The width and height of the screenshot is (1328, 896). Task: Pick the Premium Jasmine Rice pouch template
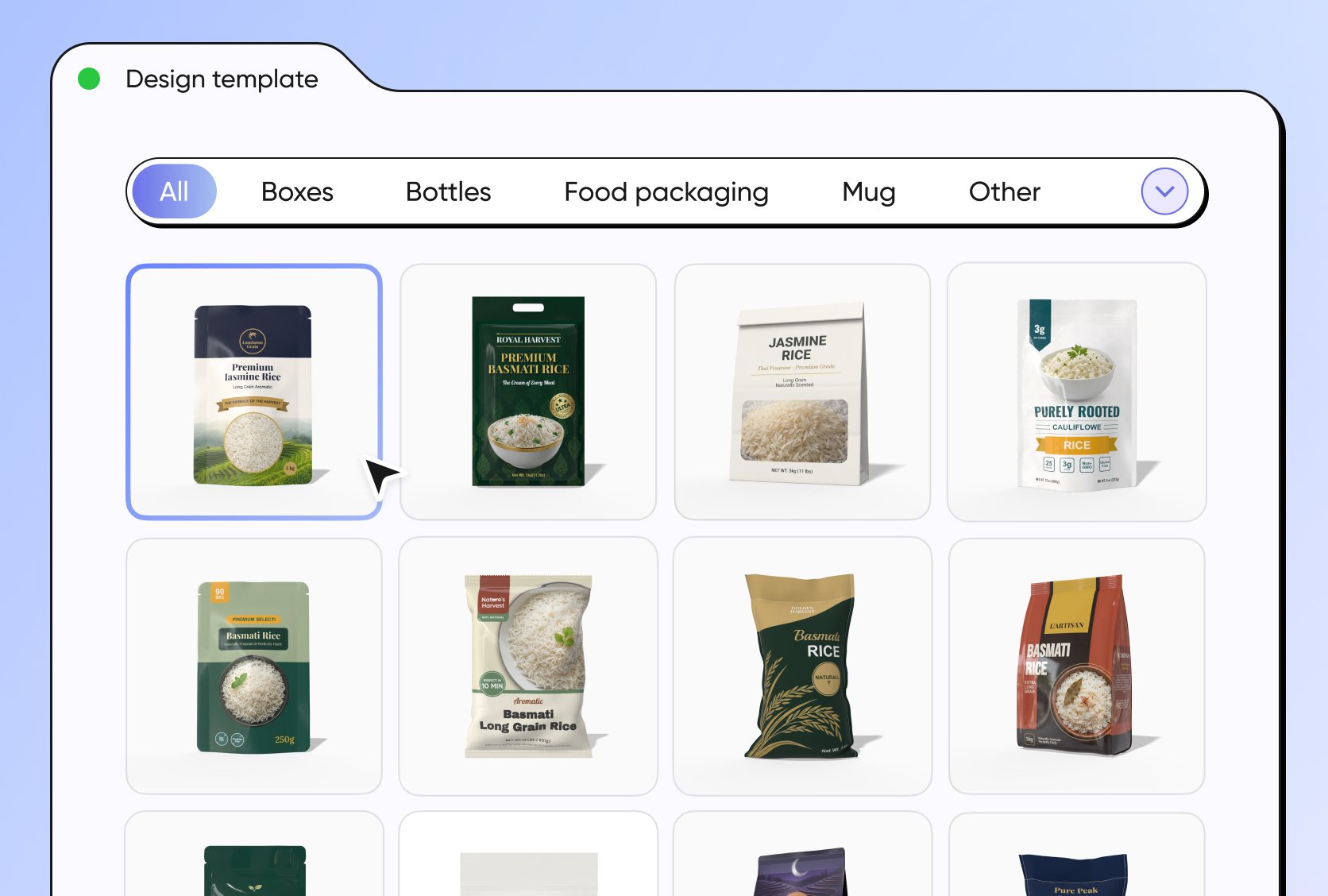click(x=254, y=392)
